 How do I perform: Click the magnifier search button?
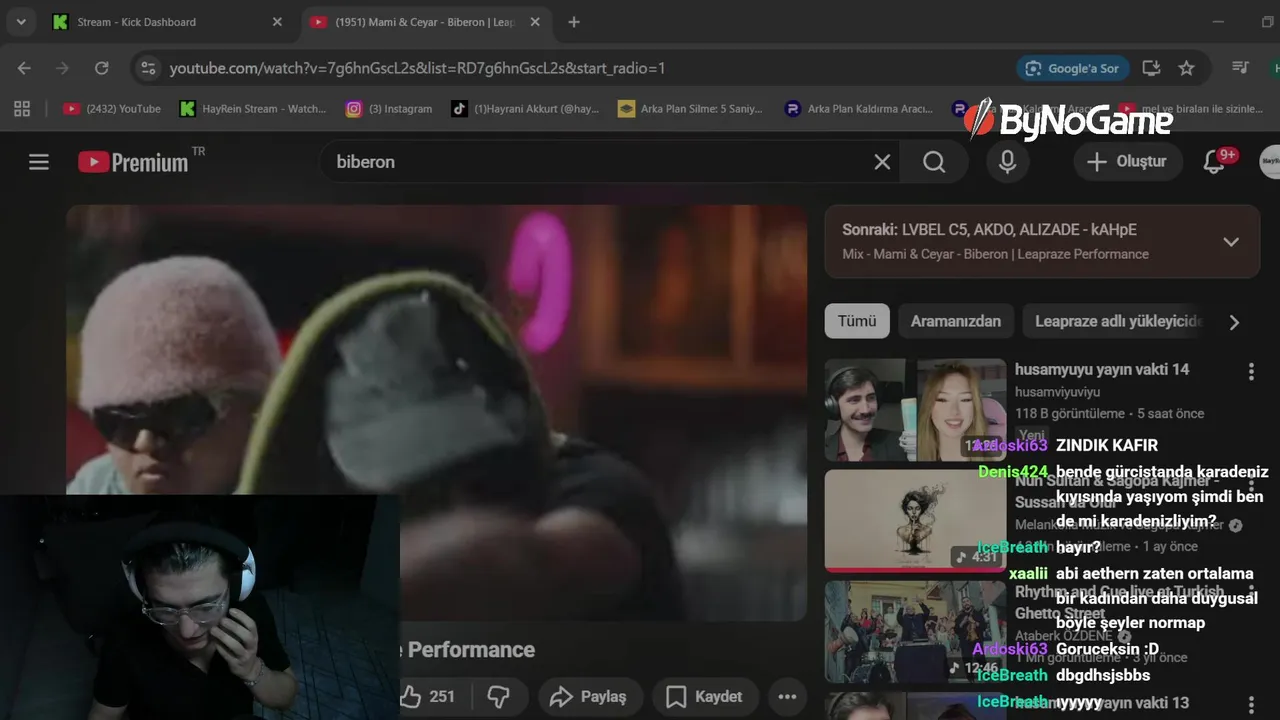coord(934,162)
